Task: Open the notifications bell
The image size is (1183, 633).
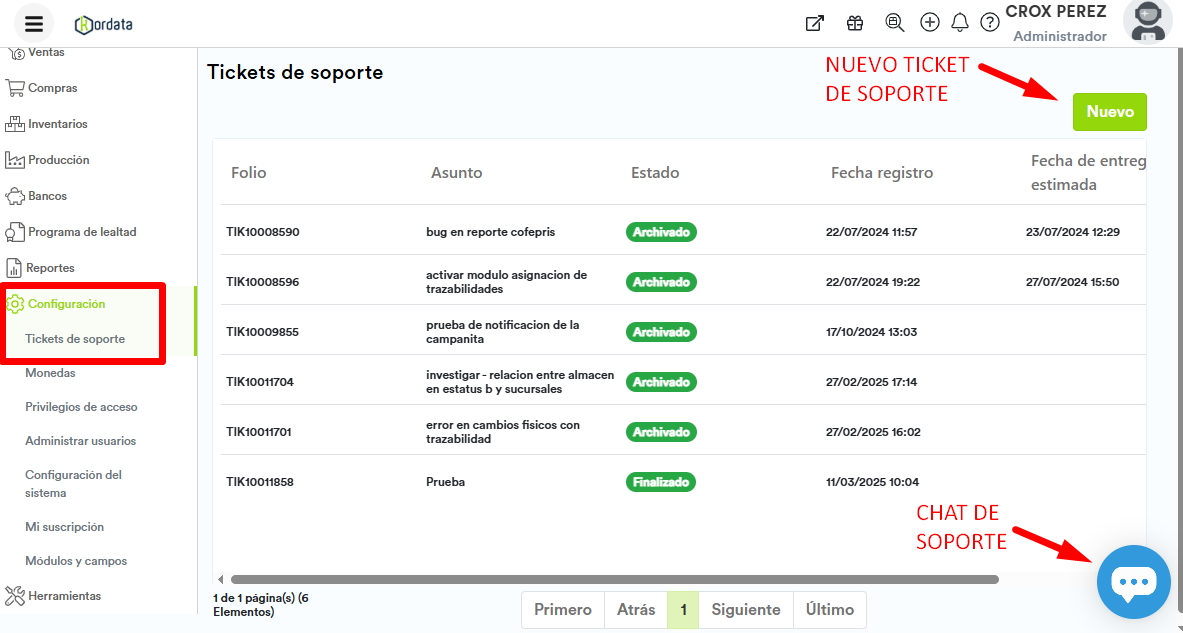Action: click(960, 23)
